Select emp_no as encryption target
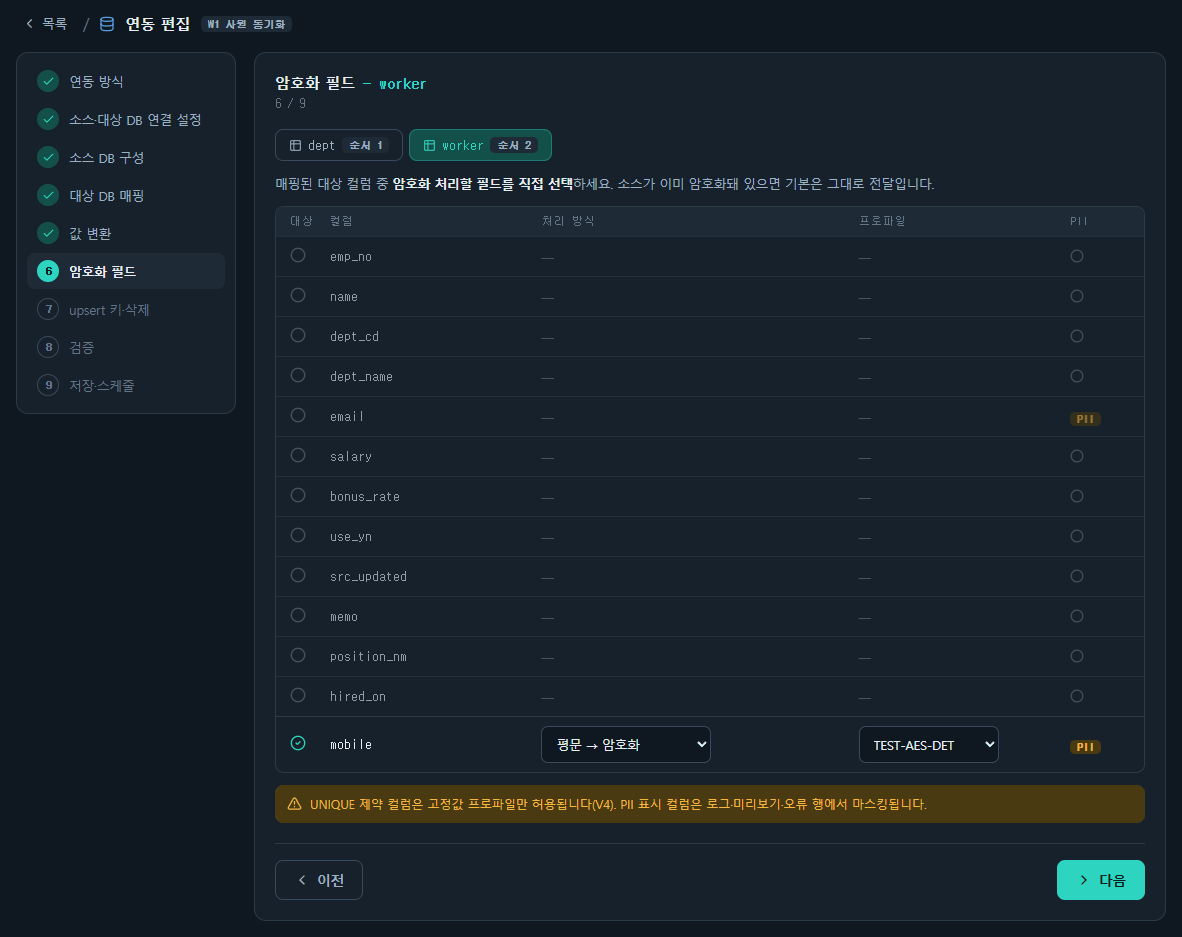The width and height of the screenshot is (1182, 937). 298,256
